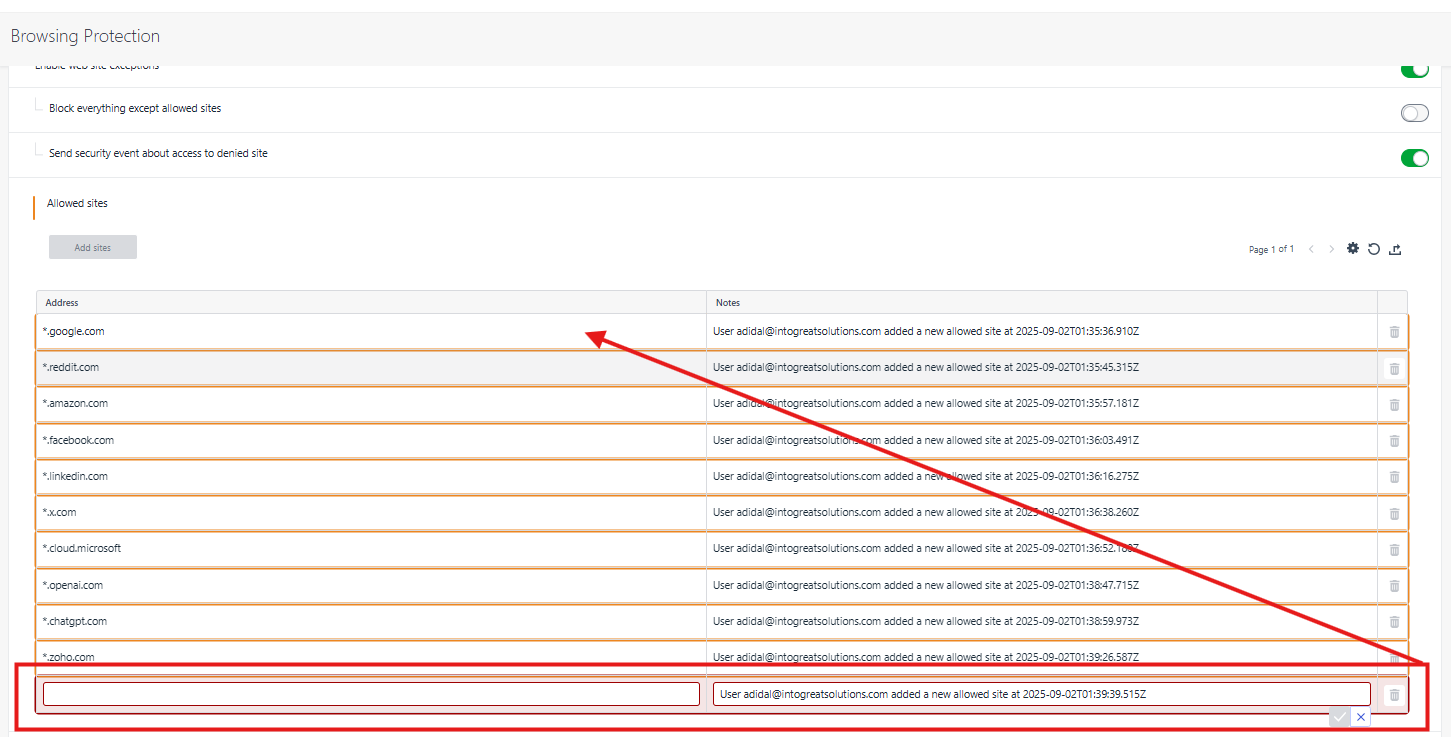Toggle Enable web site exceptions switch
The height and width of the screenshot is (737, 1451).
(1415, 70)
